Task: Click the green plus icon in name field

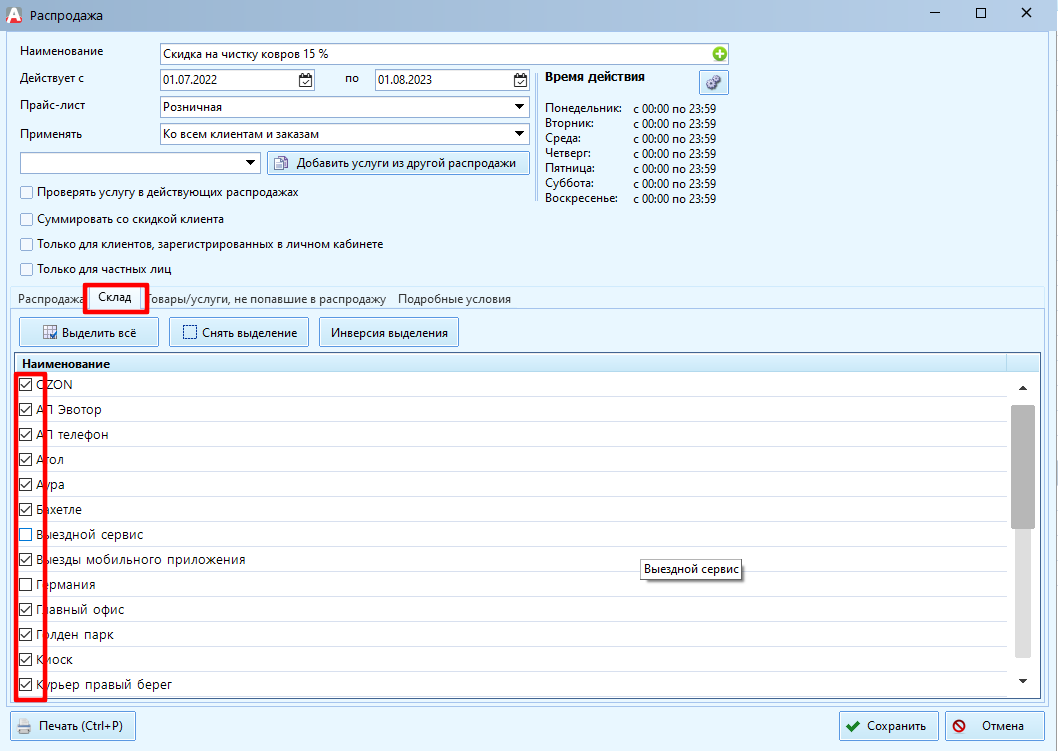Action: [x=719, y=54]
